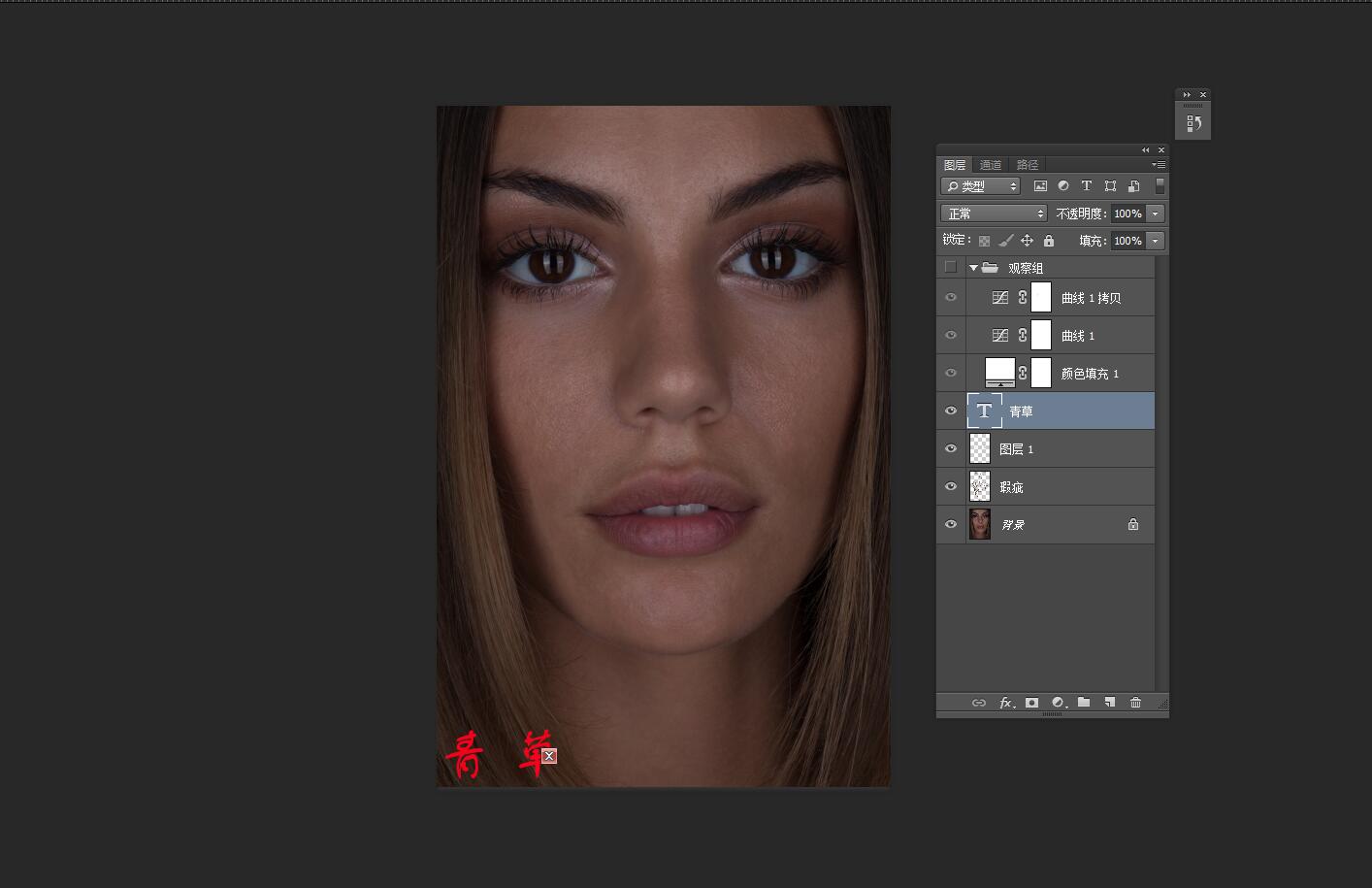Lock all padlock icon
Screen dimensions: 1372x888
coord(1048,241)
